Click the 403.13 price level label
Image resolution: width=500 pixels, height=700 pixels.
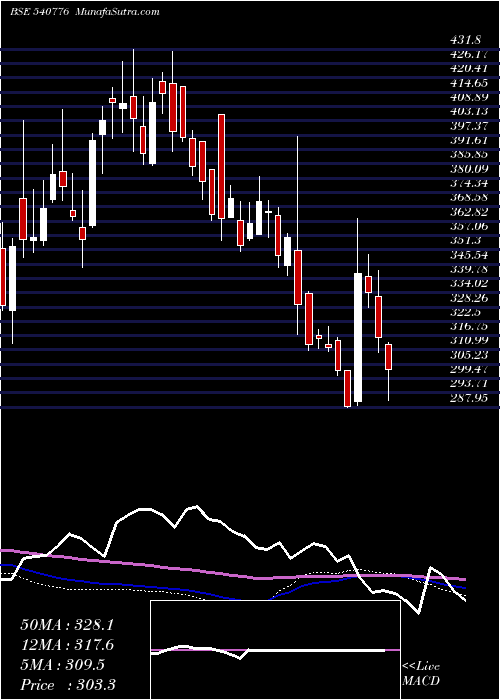[469, 112]
